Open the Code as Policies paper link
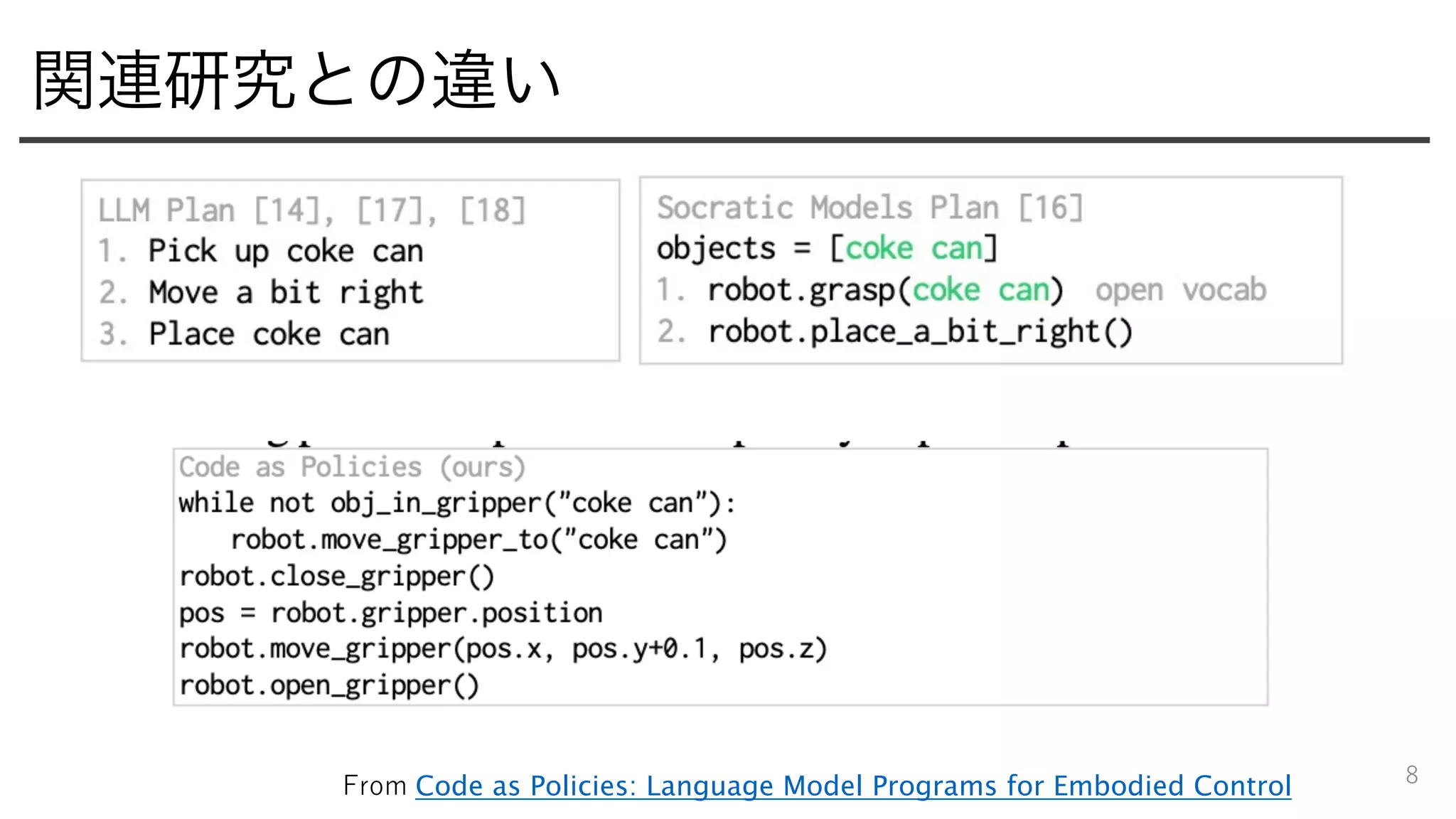1456x819 pixels. click(x=853, y=786)
